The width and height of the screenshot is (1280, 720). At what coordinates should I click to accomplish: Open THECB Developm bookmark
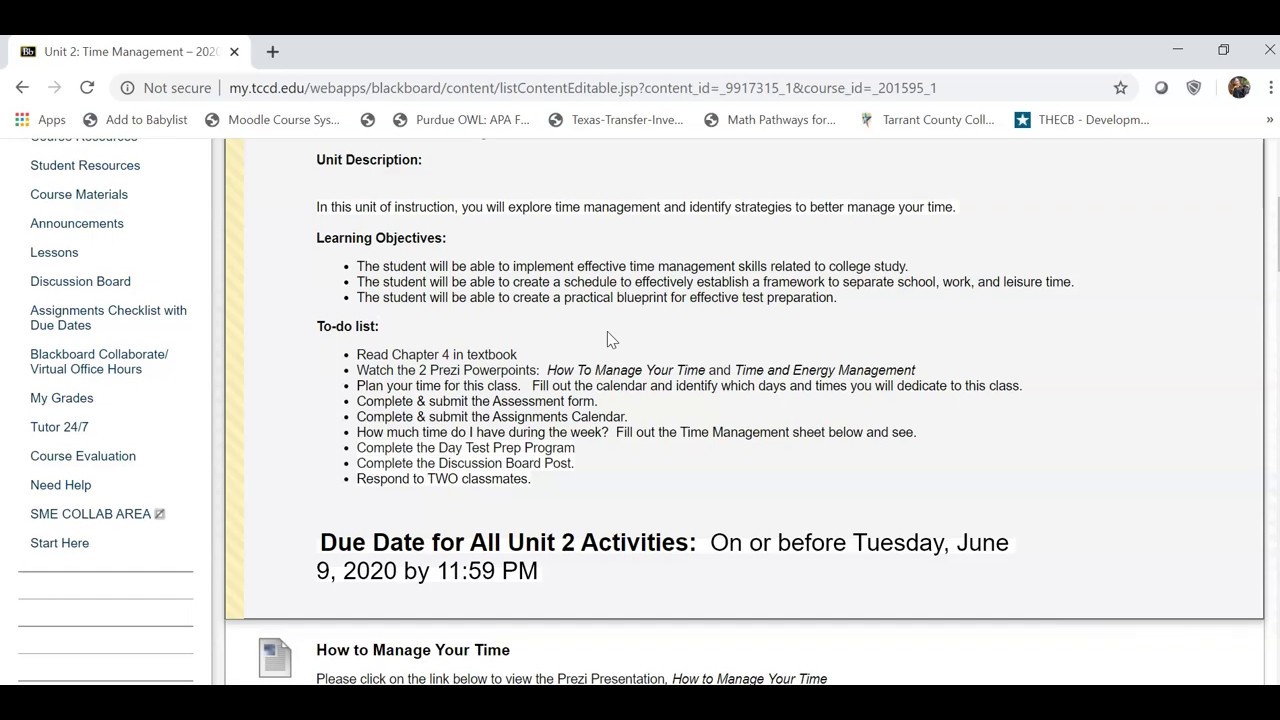click(1082, 120)
